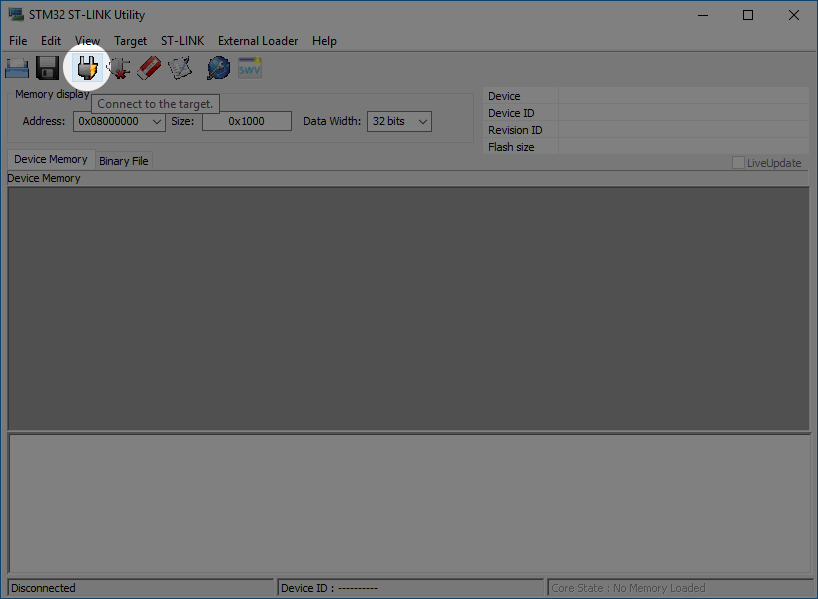Click the Device ID status bar entry

411,588
